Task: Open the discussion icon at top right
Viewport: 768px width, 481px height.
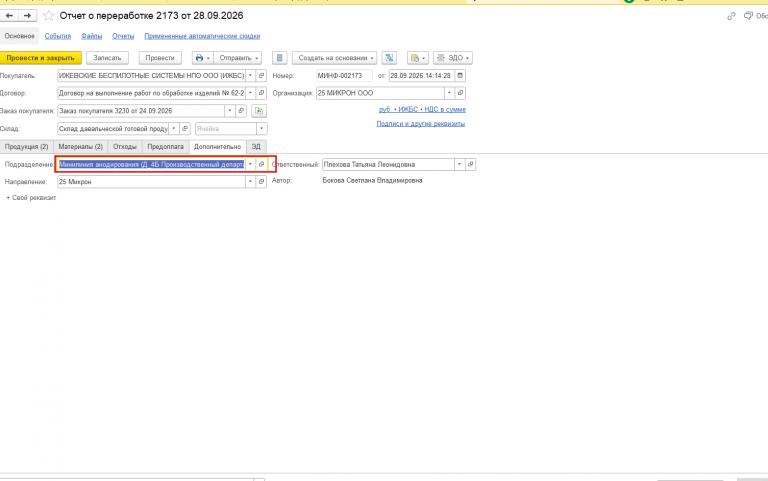Action: [x=748, y=16]
